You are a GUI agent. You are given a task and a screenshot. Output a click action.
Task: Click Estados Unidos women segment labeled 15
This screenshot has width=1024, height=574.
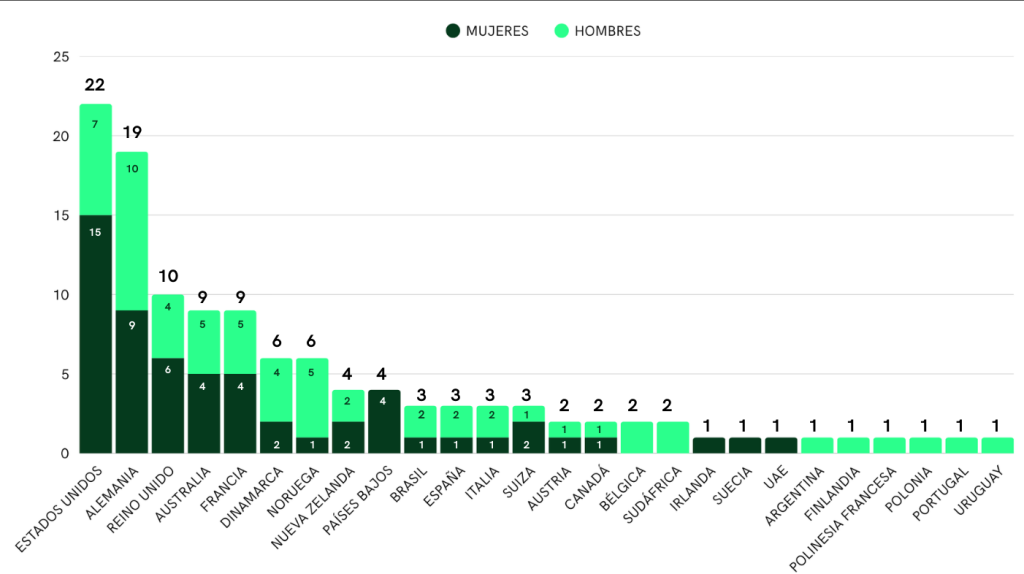click(x=96, y=334)
